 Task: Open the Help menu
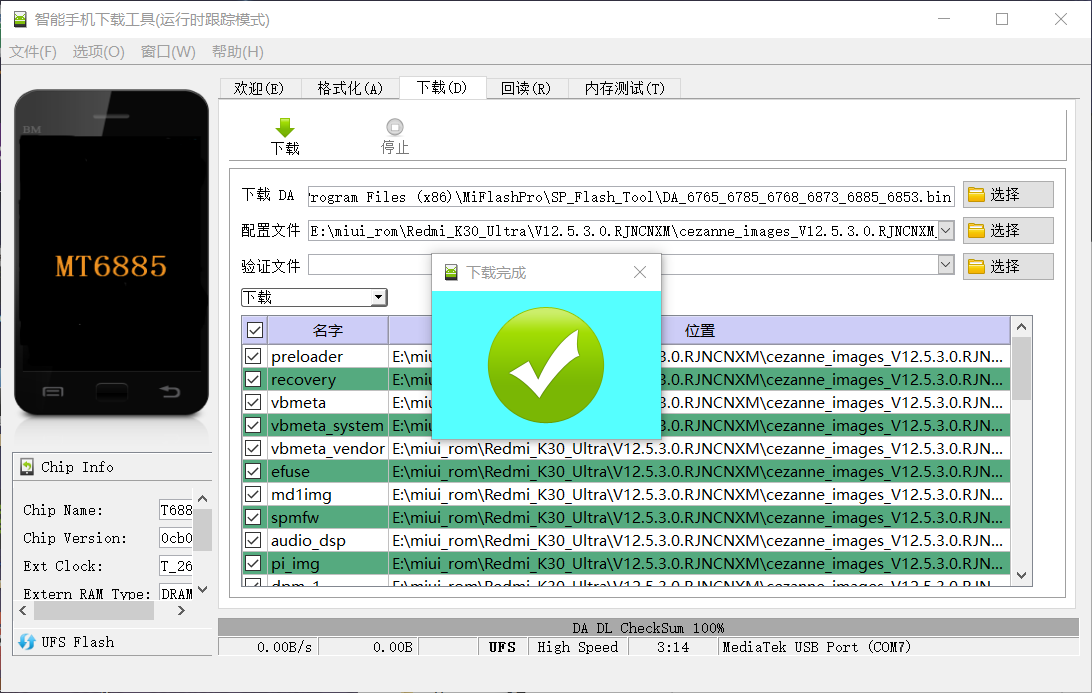click(237, 52)
